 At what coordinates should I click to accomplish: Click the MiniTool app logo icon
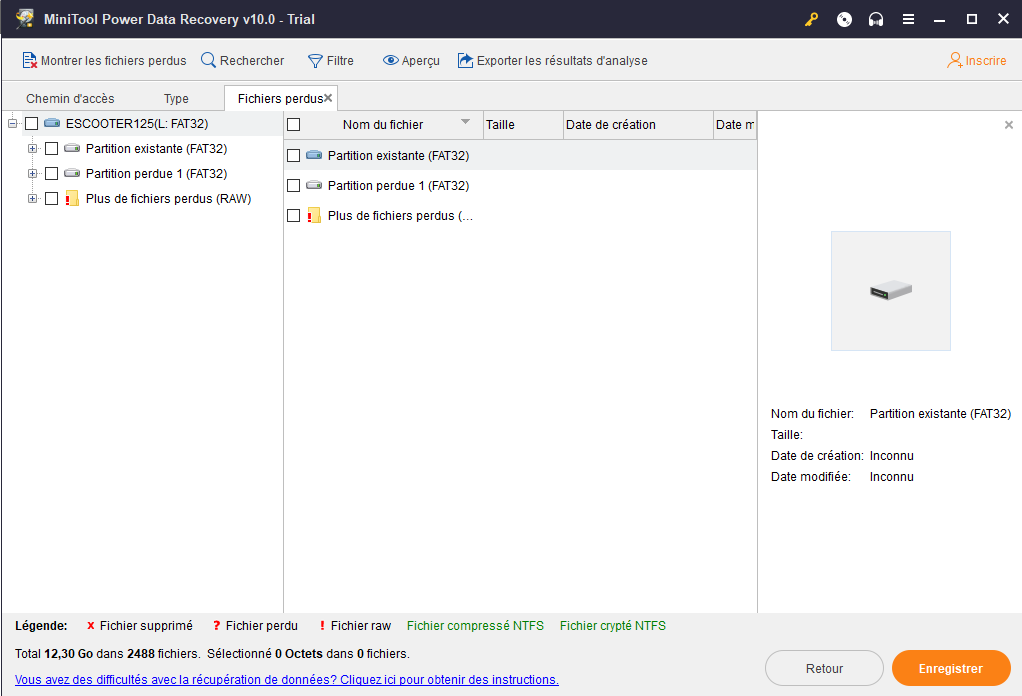[x=25, y=19]
